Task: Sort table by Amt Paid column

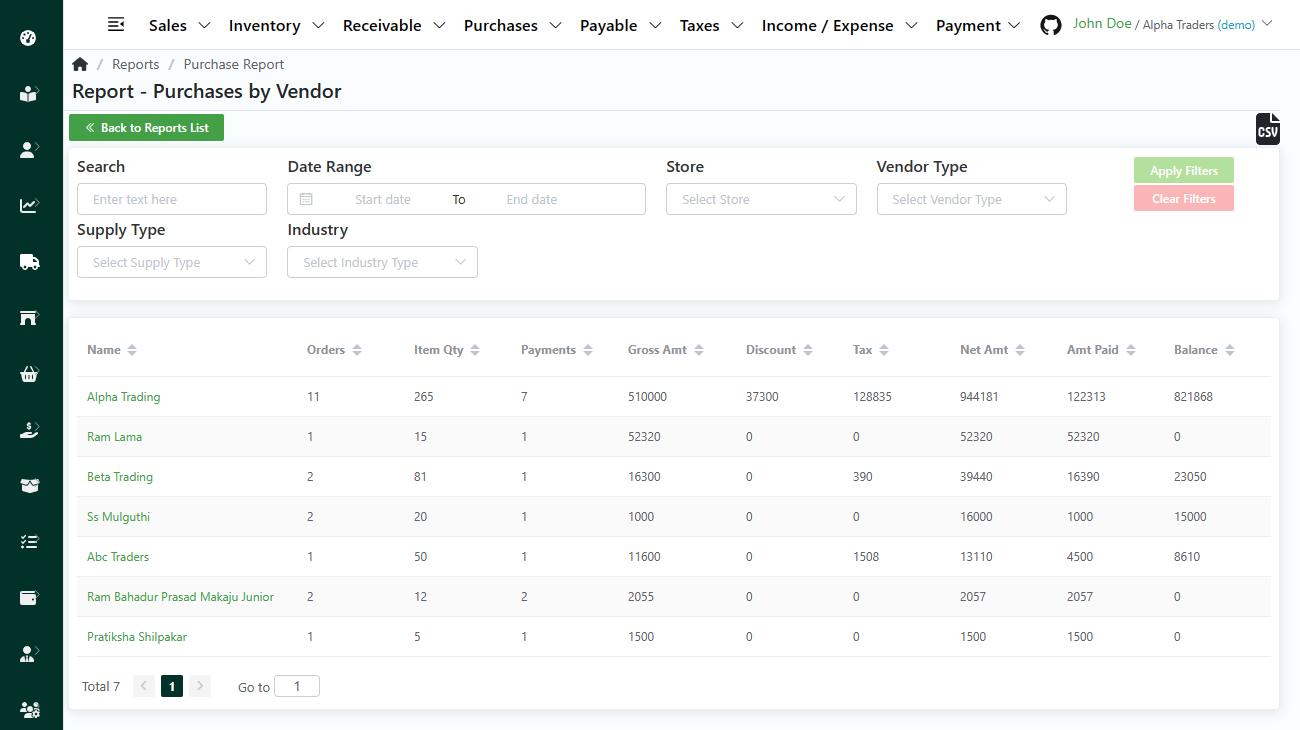Action: (x=1130, y=350)
